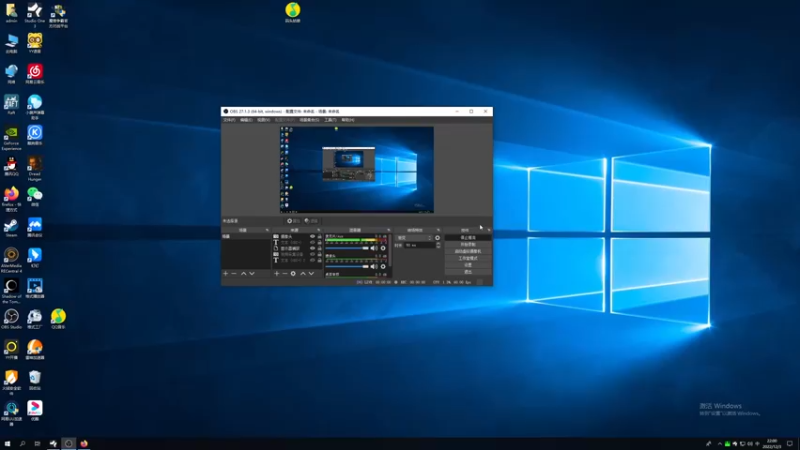Screen dimensions: 800x450
Task: Open Mic/Aux channel settings gear
Action: [x=383, y=248]
